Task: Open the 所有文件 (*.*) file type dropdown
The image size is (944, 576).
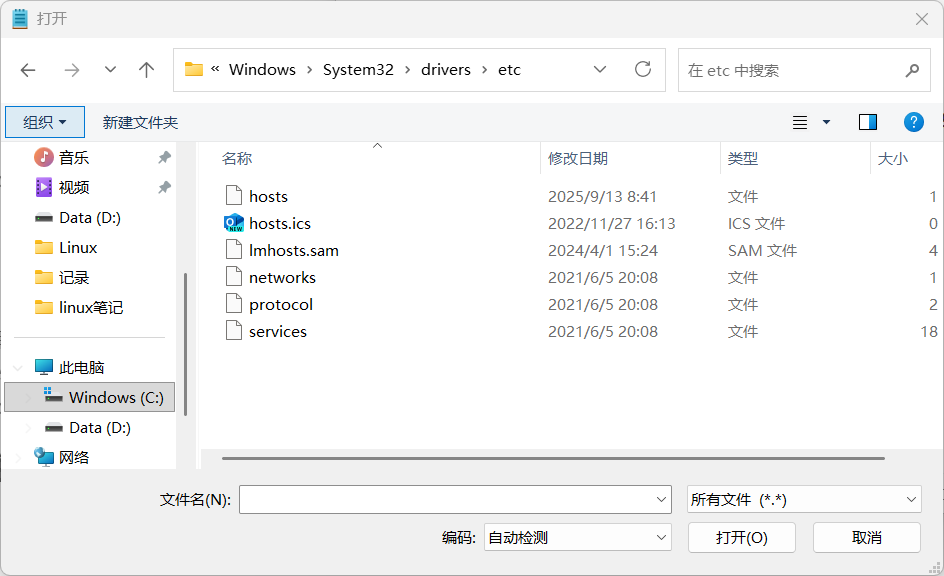Action: (804, 500)
